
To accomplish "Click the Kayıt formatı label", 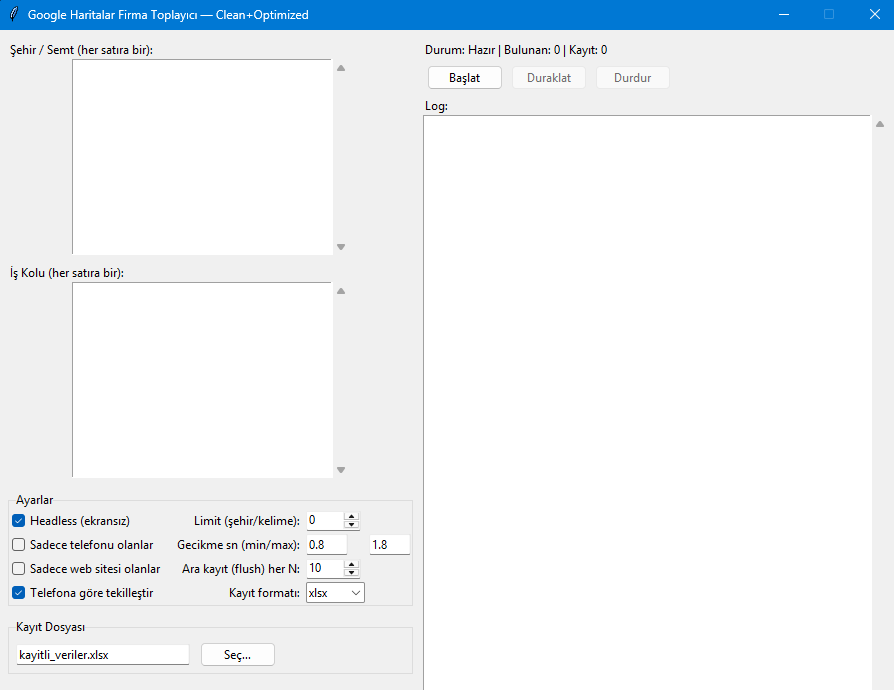I will (x=265, y=593).
